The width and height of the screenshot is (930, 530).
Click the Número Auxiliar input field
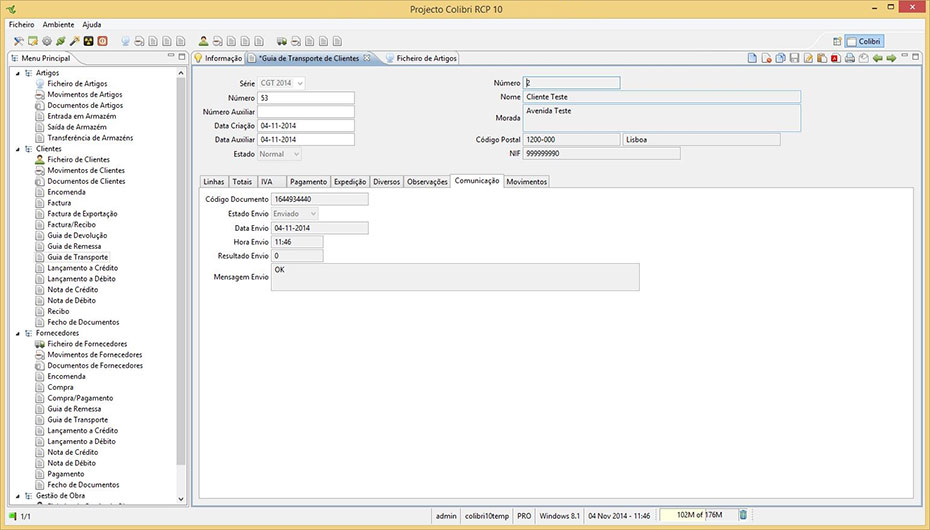click(306, 112)
